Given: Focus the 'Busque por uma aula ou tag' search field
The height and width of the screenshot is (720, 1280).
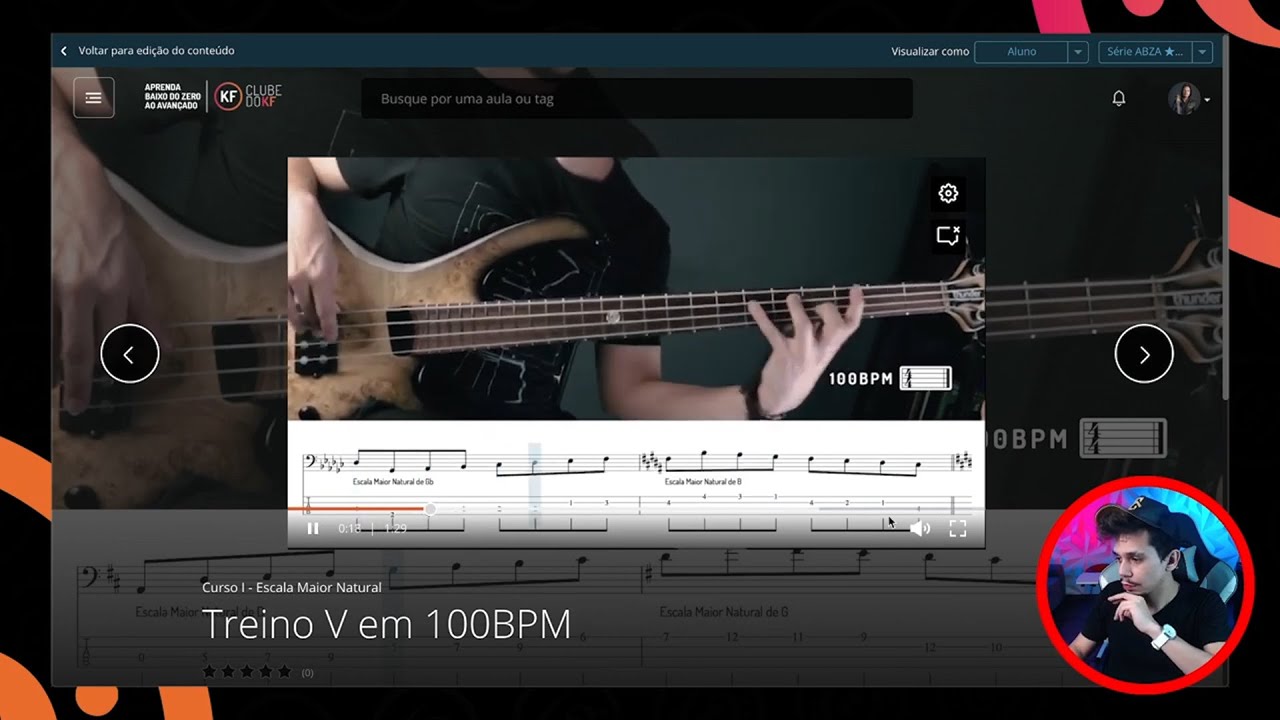Looking at the screenshot, I should click(x=637, y=99).
